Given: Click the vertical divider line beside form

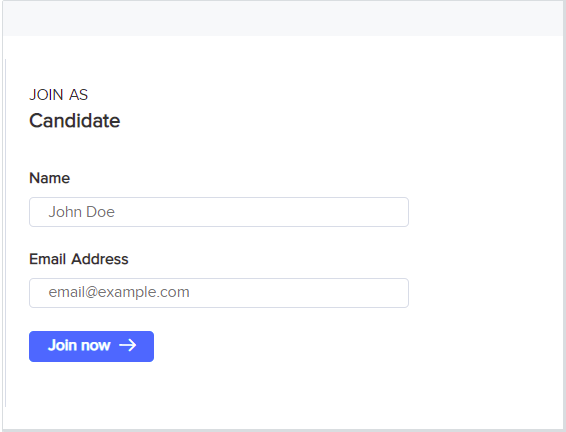Looking at the screenshot, I should click(x=5, y=233).
